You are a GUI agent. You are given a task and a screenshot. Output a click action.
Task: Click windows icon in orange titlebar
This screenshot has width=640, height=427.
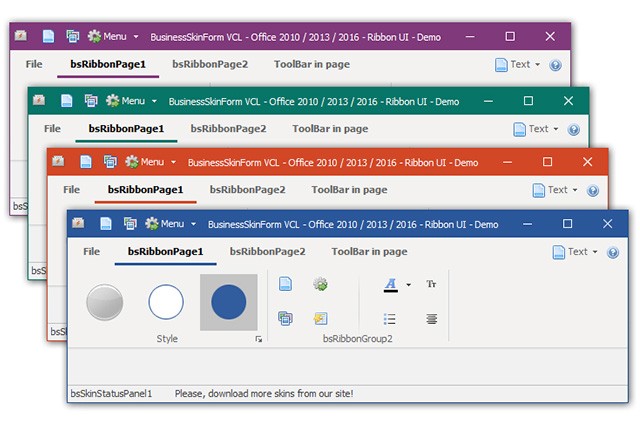tap(110, 162)
